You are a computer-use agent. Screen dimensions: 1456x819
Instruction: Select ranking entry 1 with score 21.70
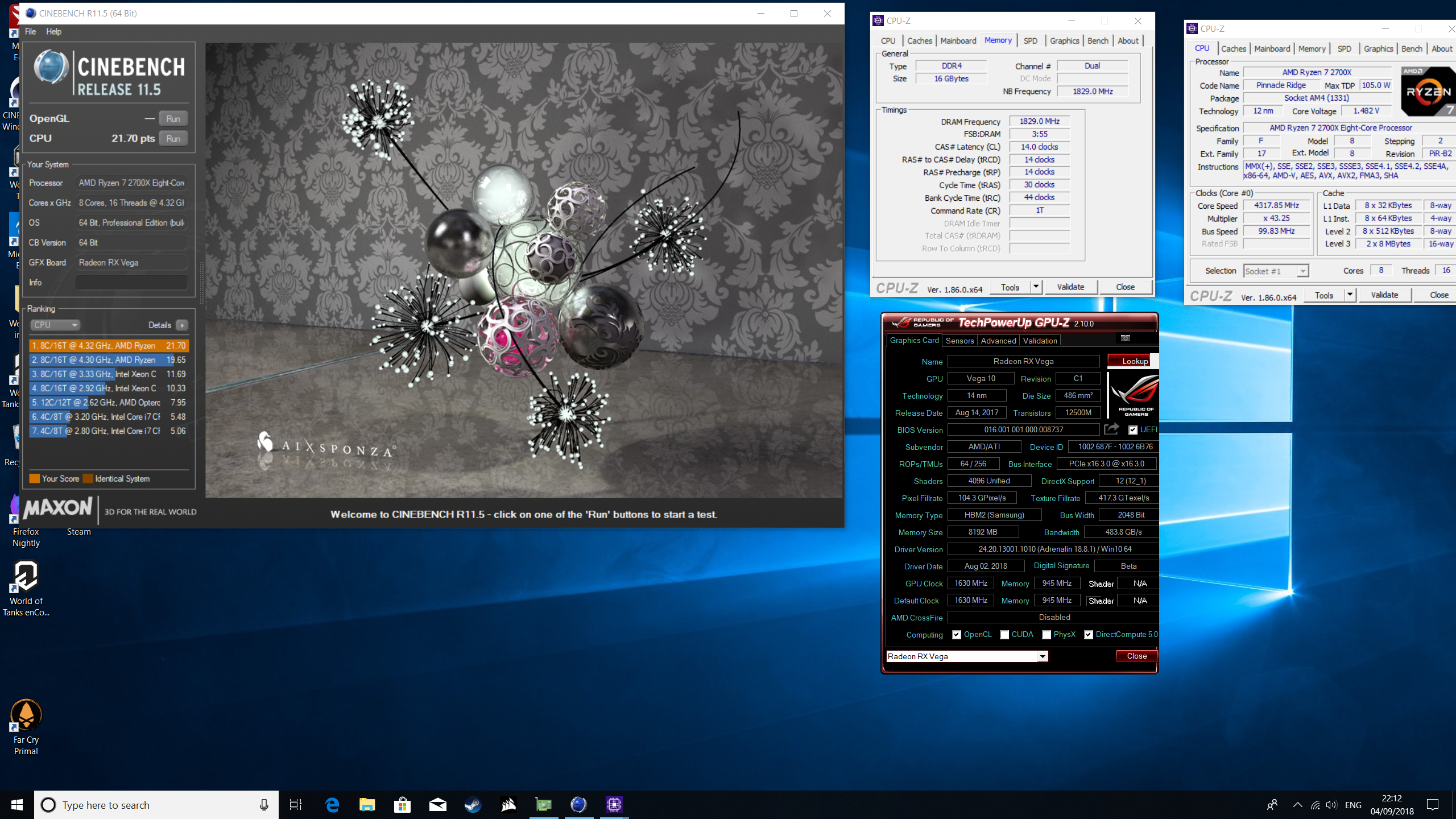point(109,345)
